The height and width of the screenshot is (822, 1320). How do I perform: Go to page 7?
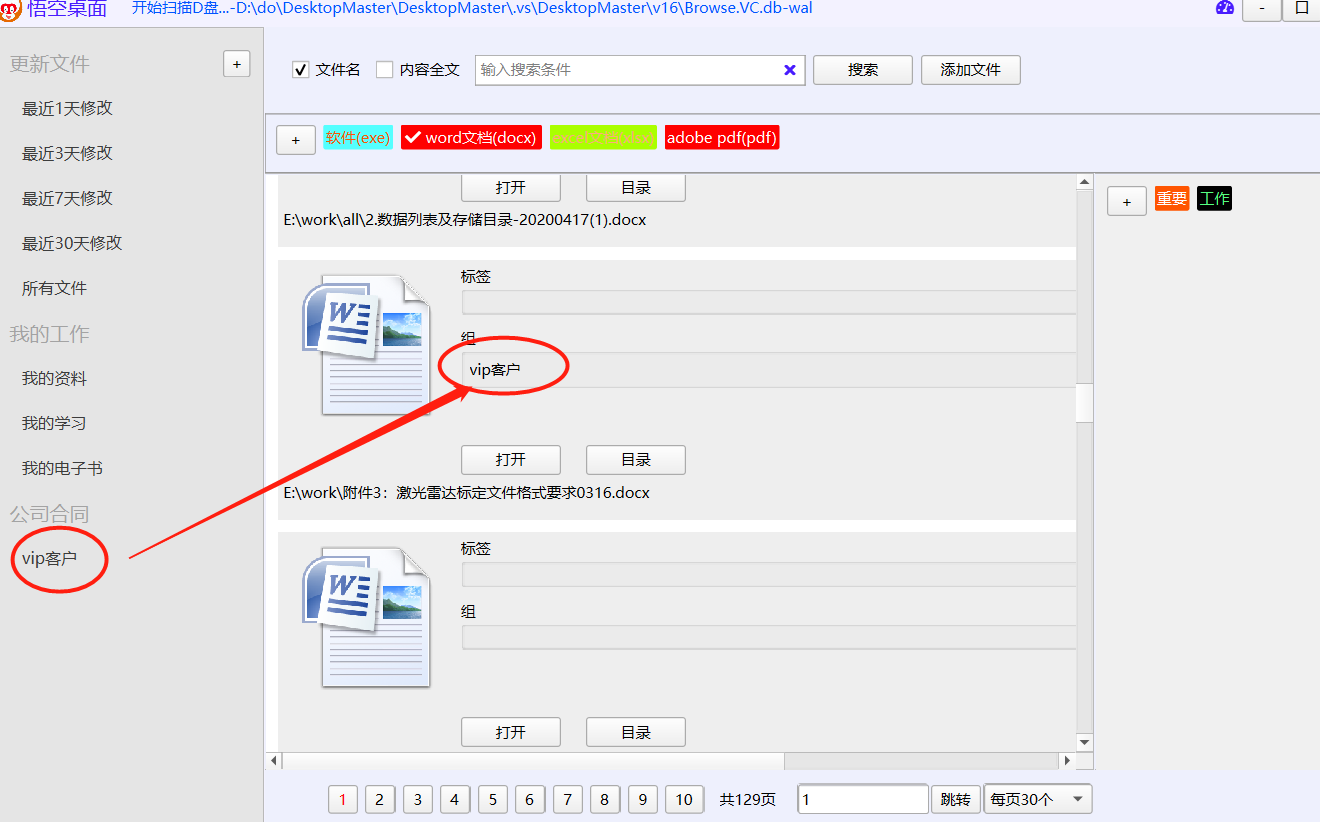567,799
